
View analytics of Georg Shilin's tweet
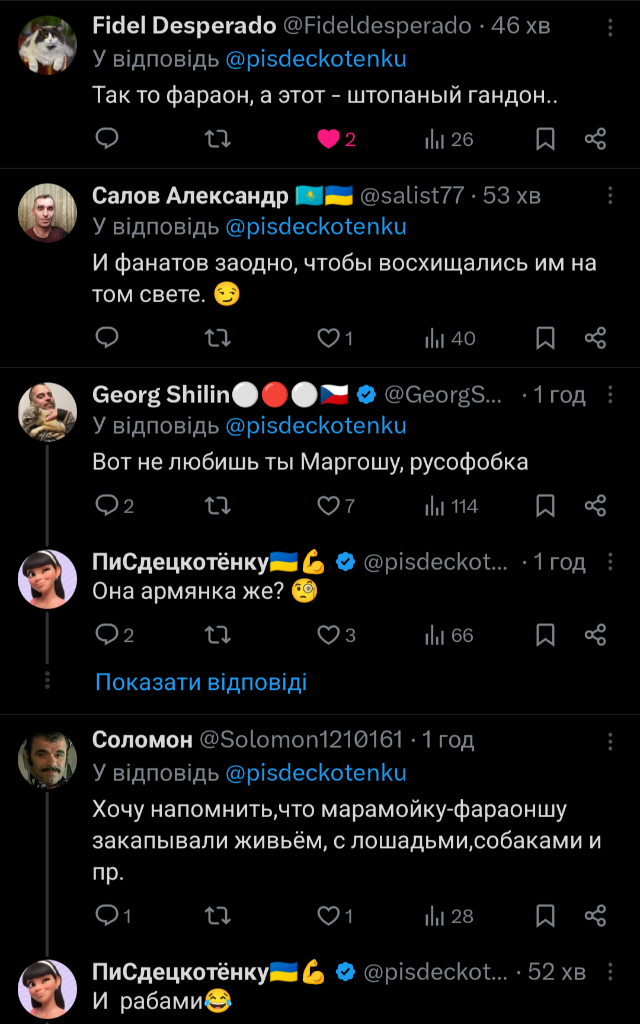coord(450,506)
